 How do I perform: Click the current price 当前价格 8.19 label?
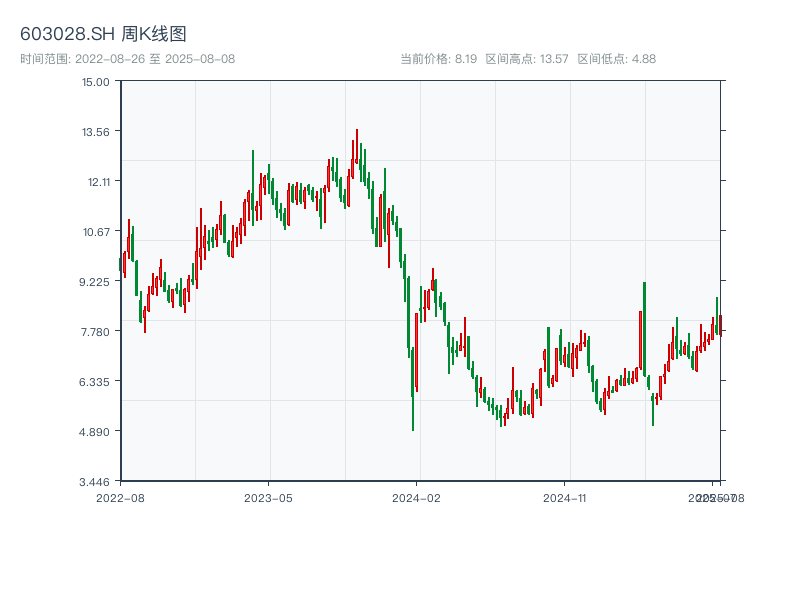pos(438,59)
